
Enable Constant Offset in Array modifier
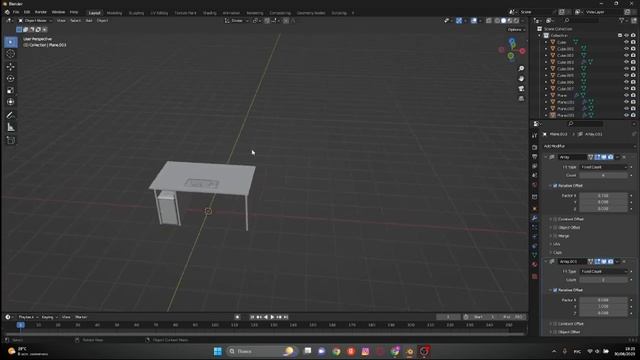pos(555,219)
